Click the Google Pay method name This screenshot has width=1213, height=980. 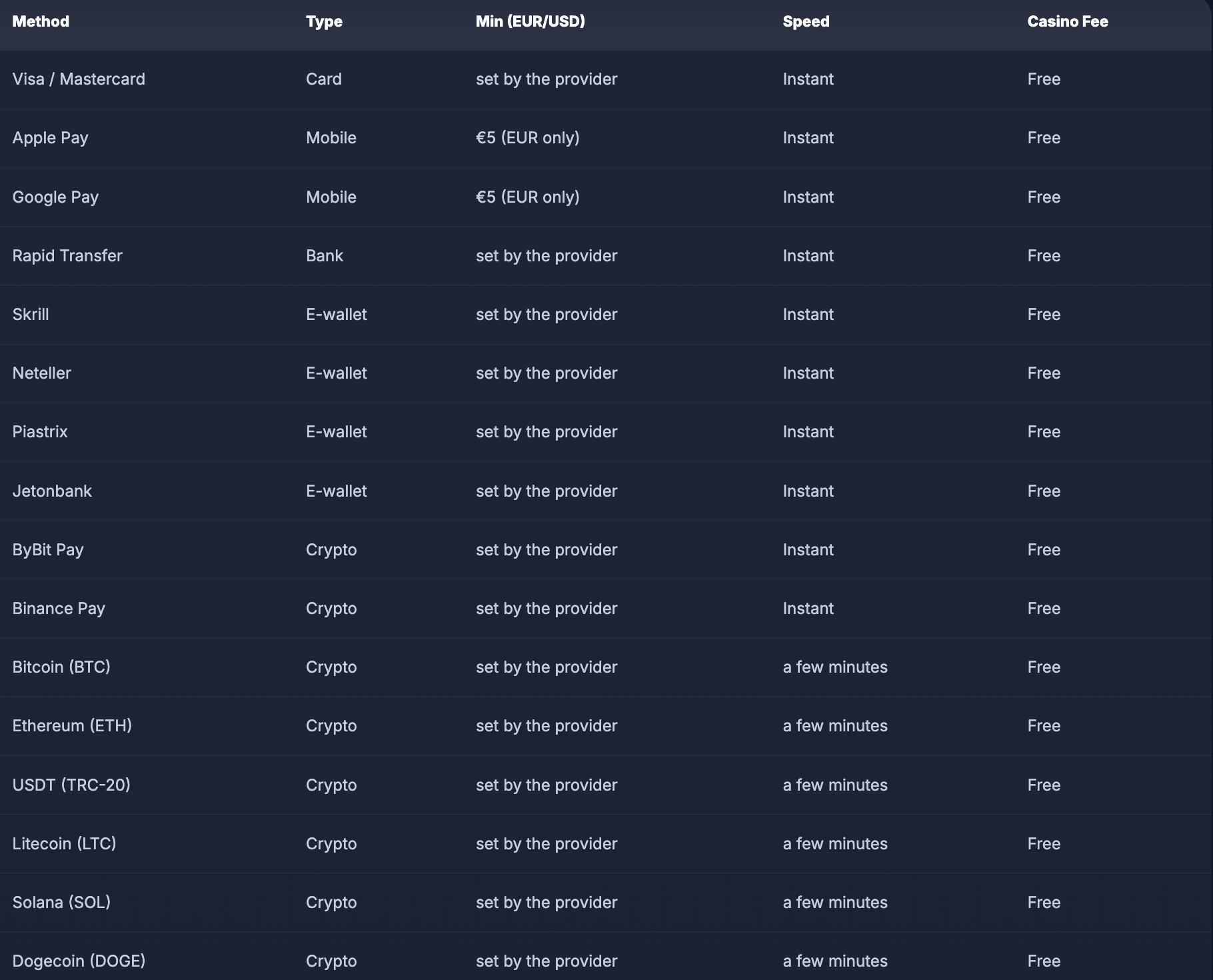click(x=55, y=197)
